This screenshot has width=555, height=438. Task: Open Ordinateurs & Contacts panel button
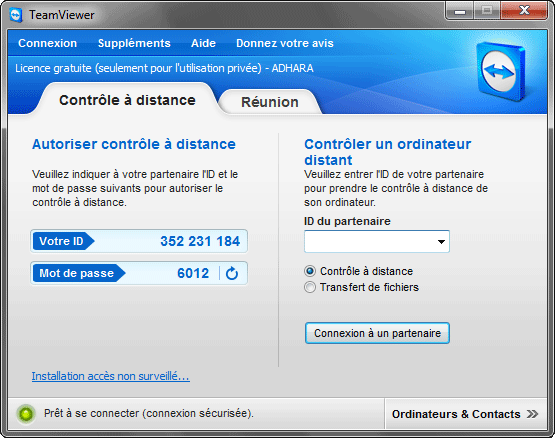(x=465, y=414)
